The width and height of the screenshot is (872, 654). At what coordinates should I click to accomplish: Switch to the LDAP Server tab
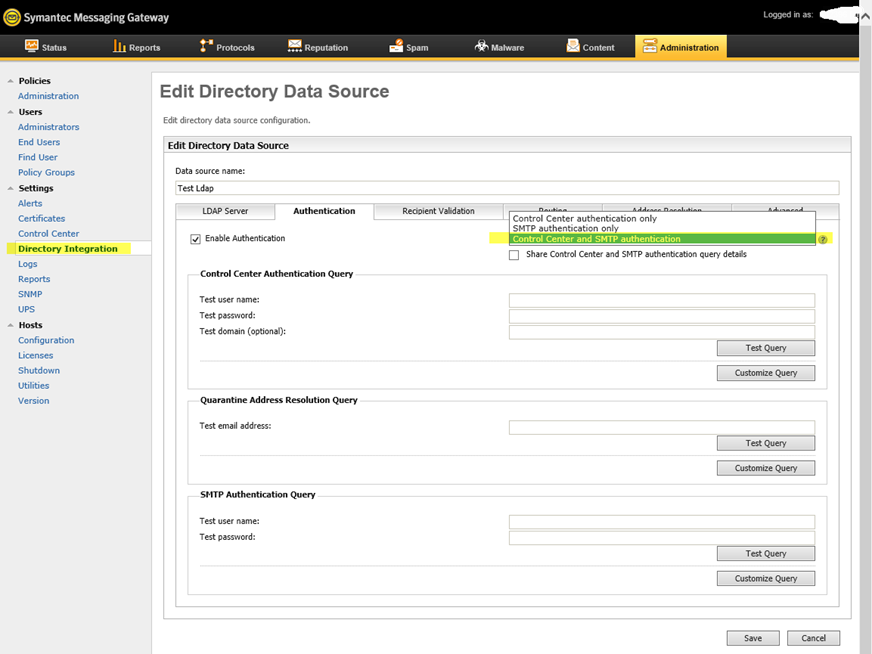pos(225,211)
